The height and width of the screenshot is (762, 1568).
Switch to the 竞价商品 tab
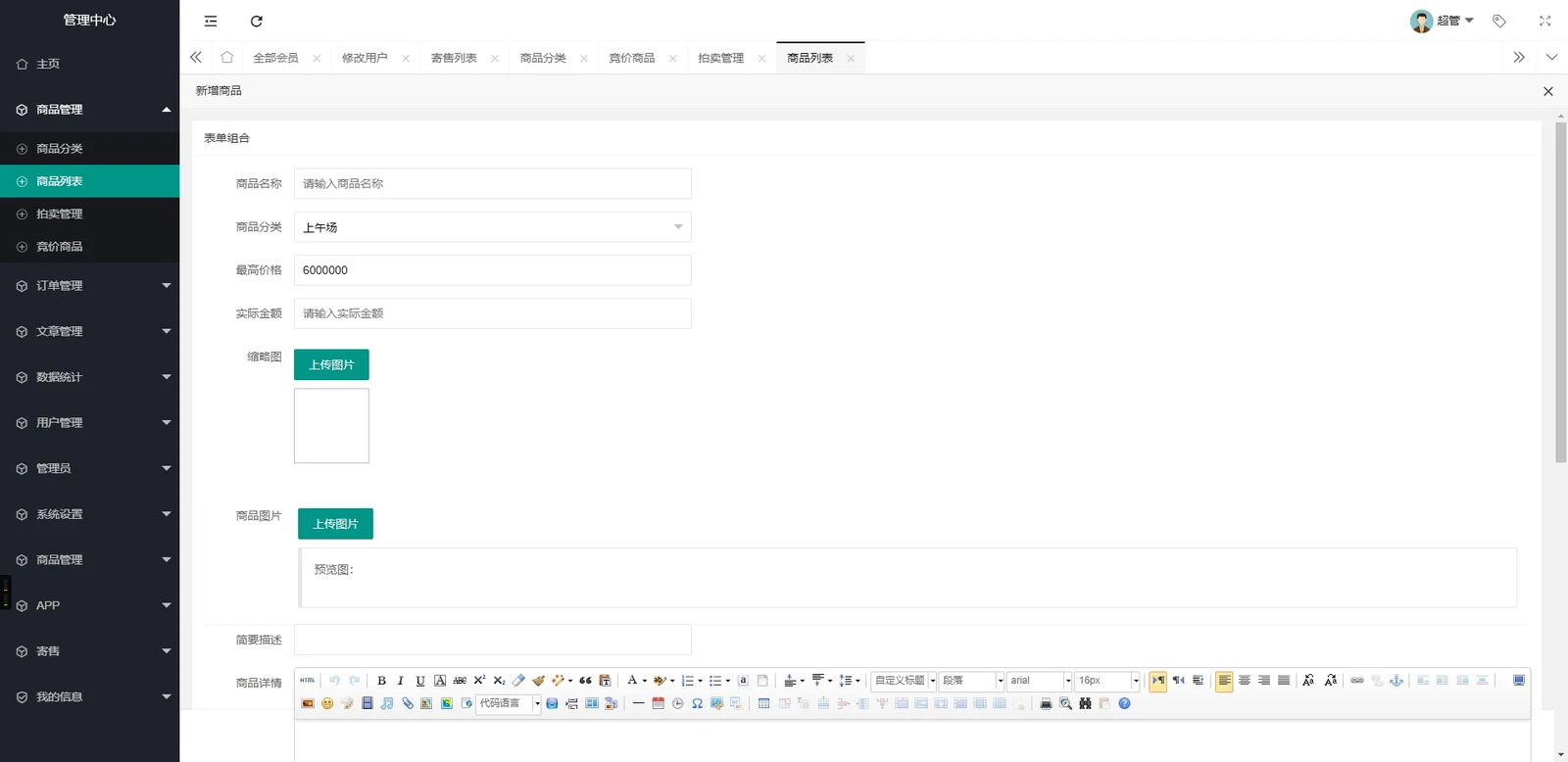[632, 58]
